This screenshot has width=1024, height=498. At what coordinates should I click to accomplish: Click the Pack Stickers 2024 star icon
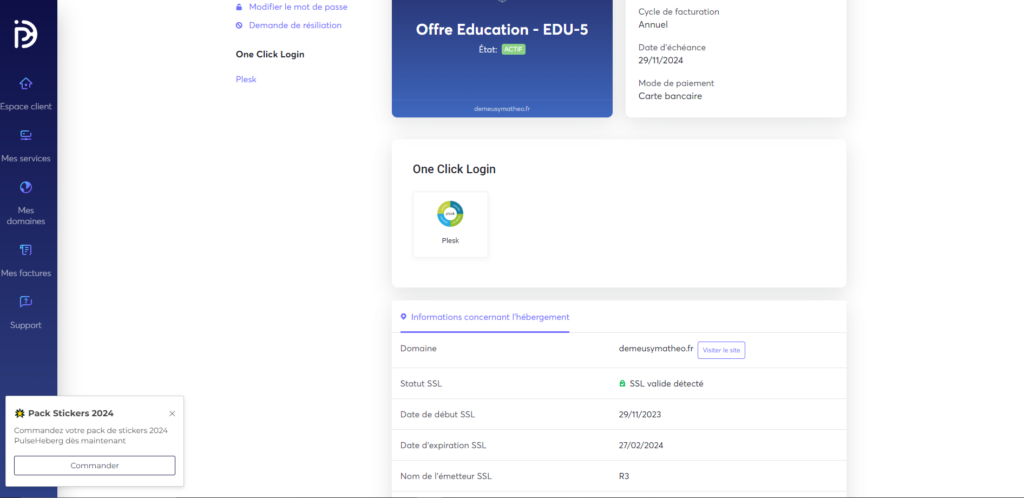[x=20, y=413]
